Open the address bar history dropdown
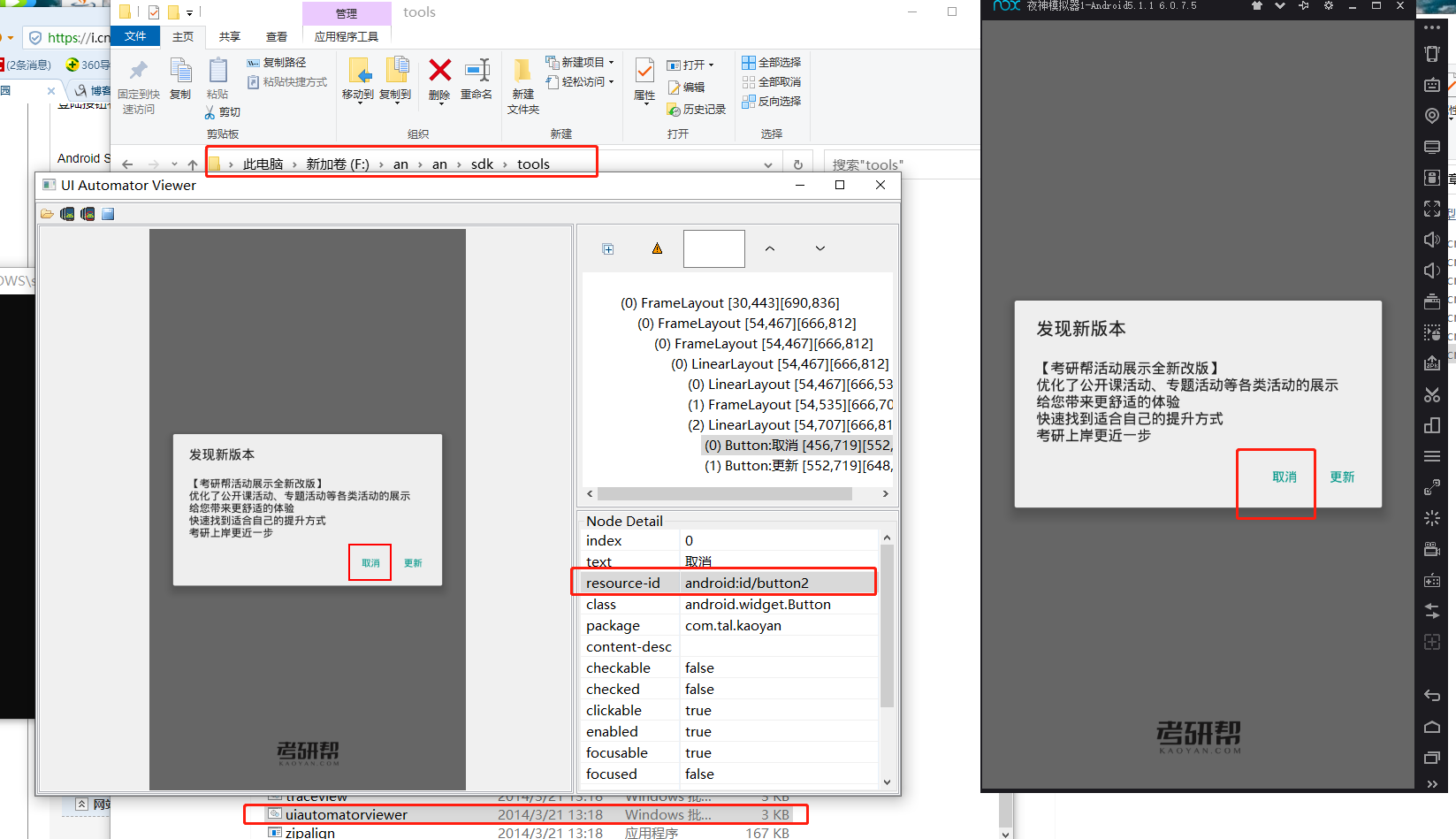Viewport: 1456px width, 839px height. [767, 164]
